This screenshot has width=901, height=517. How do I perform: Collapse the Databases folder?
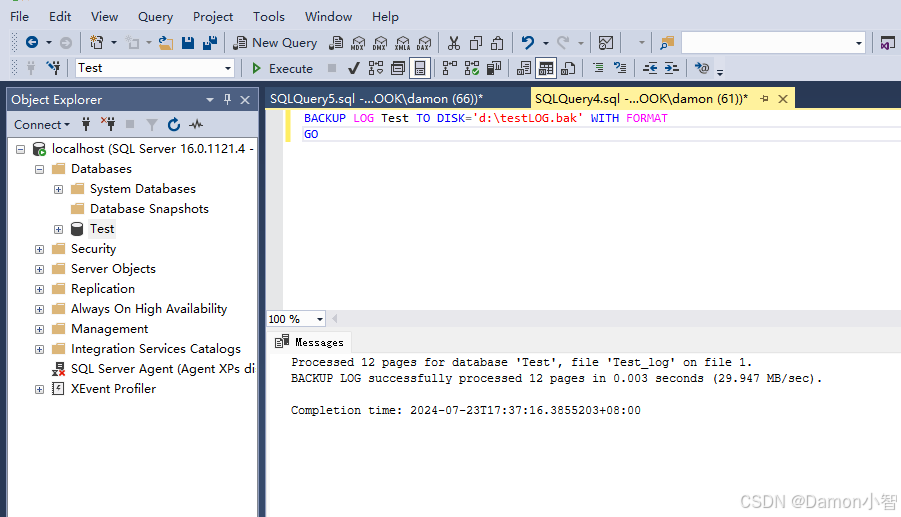coord(40,169)
